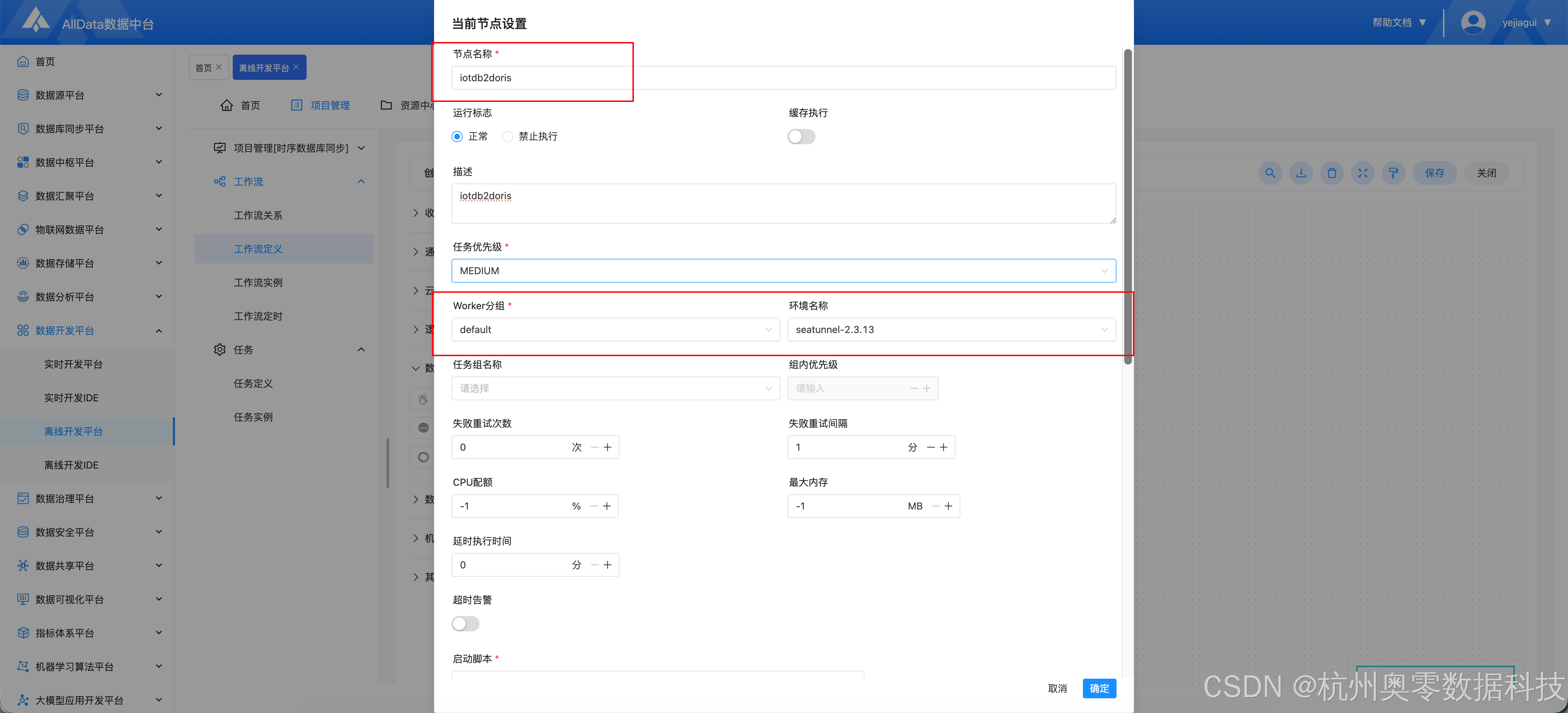Open the 环境名称 seatunnel-2.3.13 dropdown
This screenshot has height=713, width=1568.
click(951, 330)
